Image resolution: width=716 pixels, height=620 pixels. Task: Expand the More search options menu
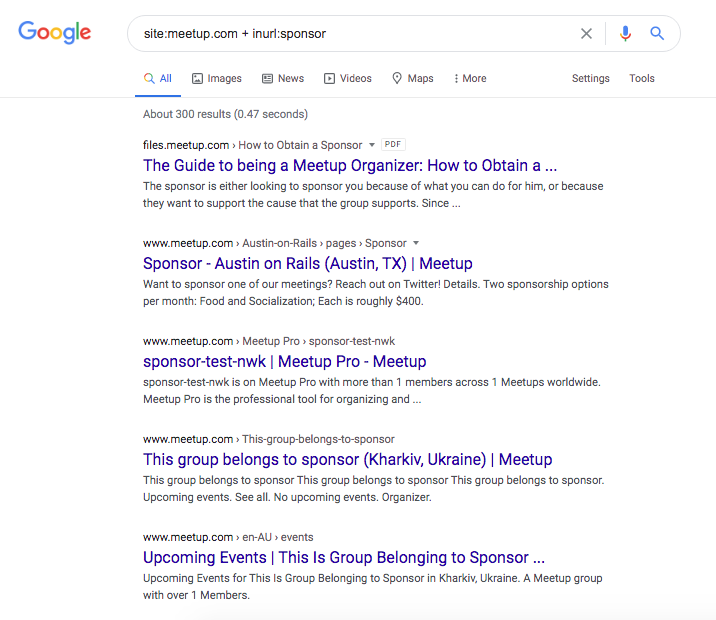click(x=470, y=79)
